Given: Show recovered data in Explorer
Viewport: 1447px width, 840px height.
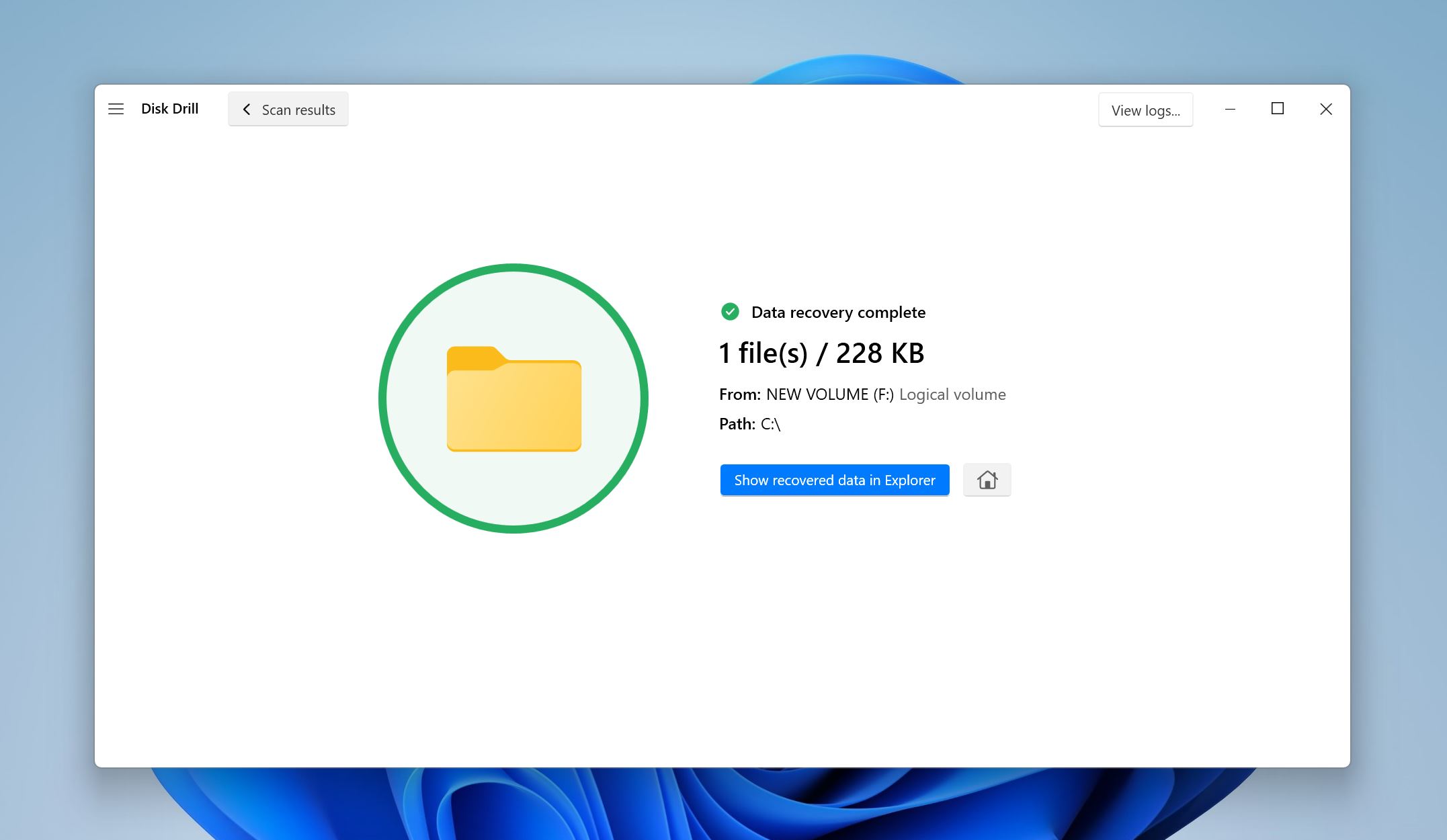Looking at the screenshot, I should tap(834, 480).
